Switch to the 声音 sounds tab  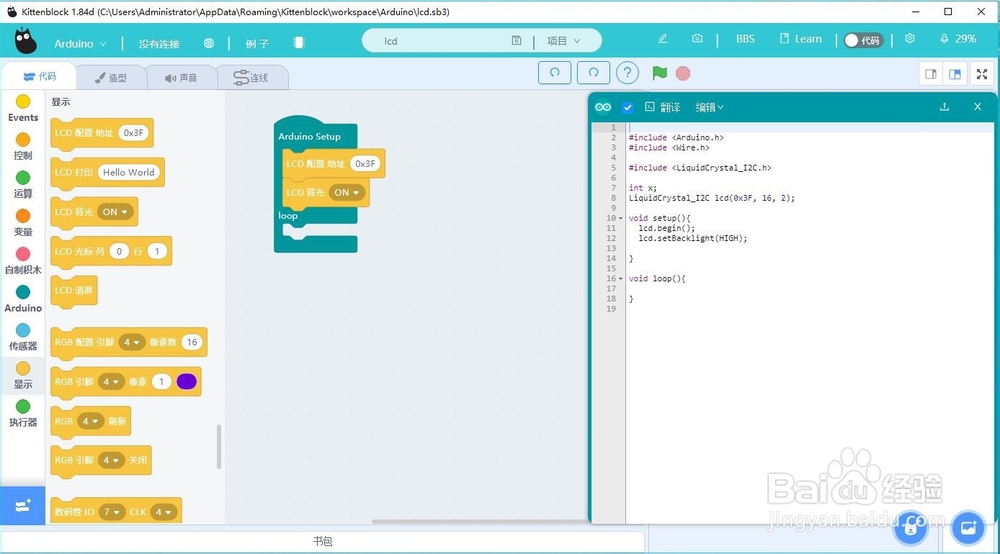181,77
